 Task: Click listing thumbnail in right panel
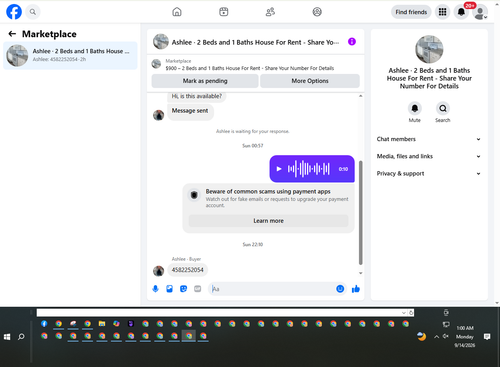pyautogui.click(x=429, y=49)
